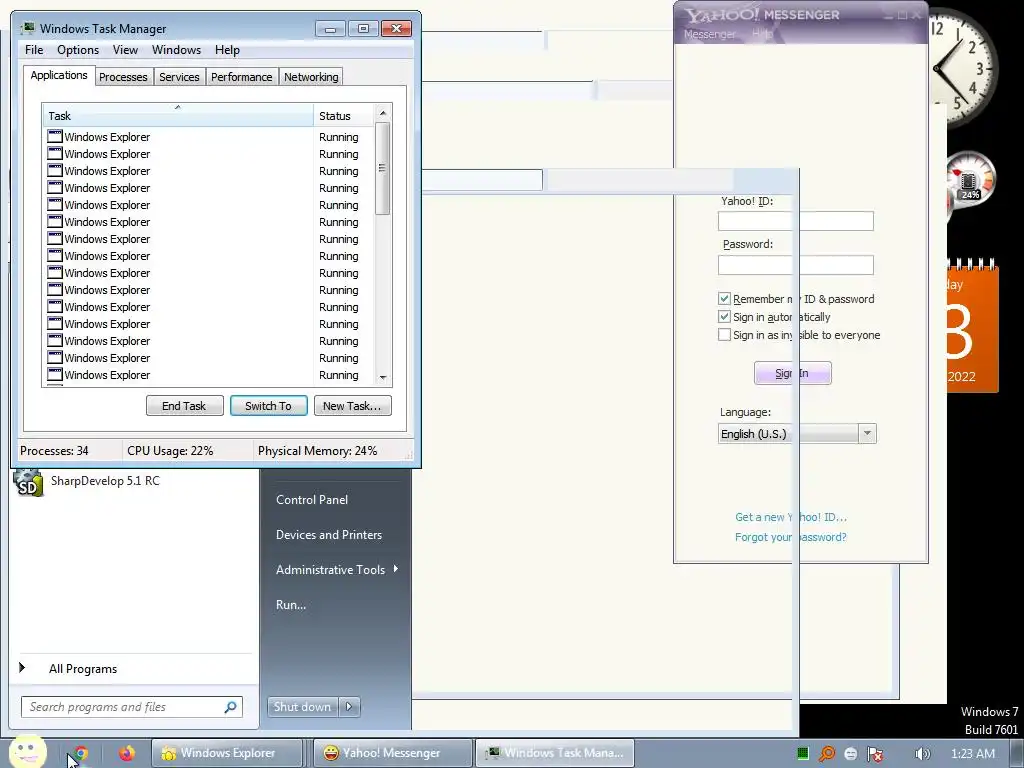Open the File menu in Task Manager
The height and width of the screenshot is (768, 1024).
coord(34,50)
